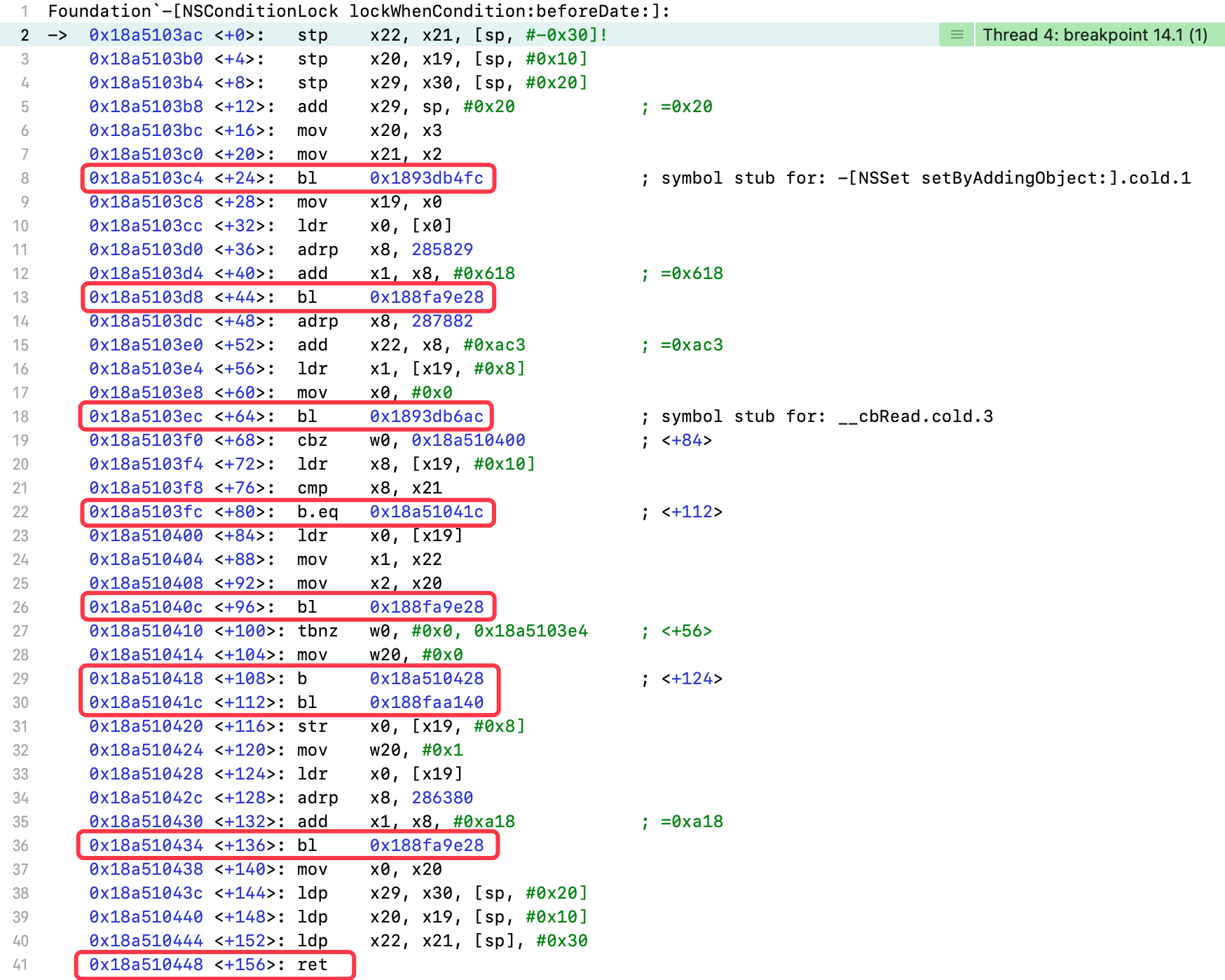Click line number 8 in the gutter
The image size is (1225, 980).
point(25,178)
